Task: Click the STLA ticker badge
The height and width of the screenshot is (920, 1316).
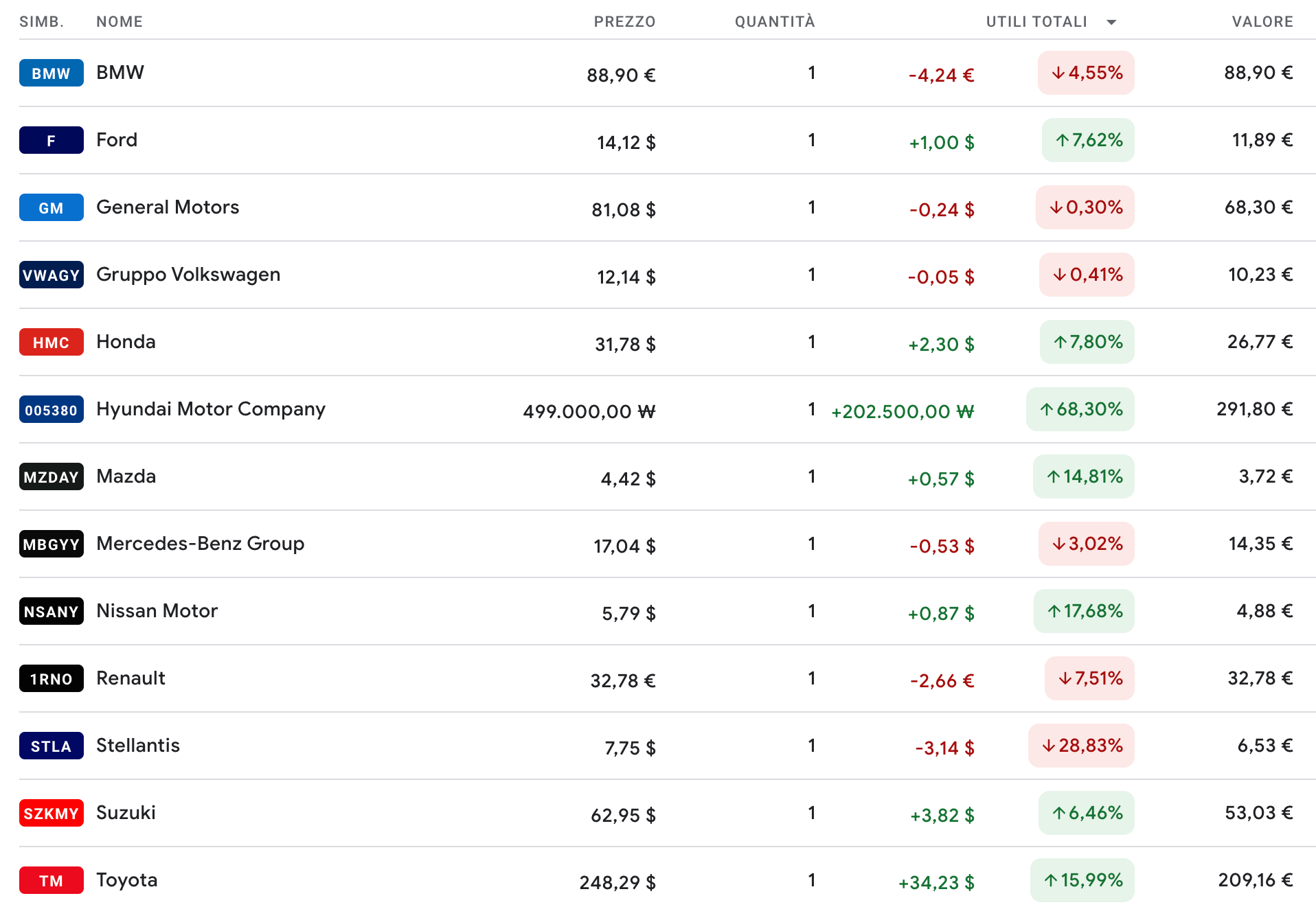Action: click(51, 746)
